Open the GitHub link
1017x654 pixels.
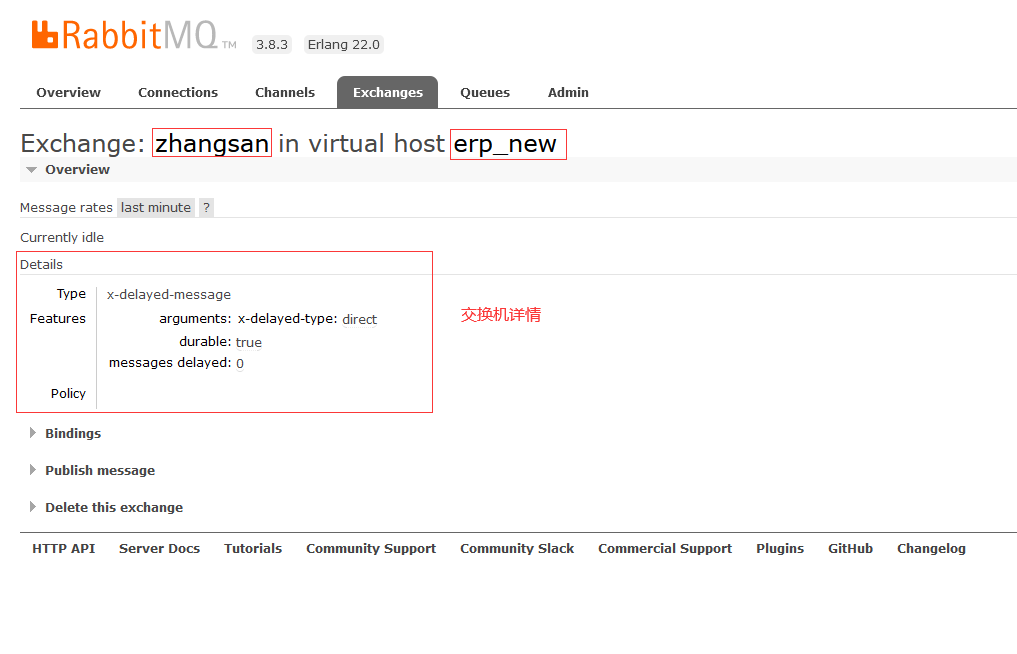849,548
